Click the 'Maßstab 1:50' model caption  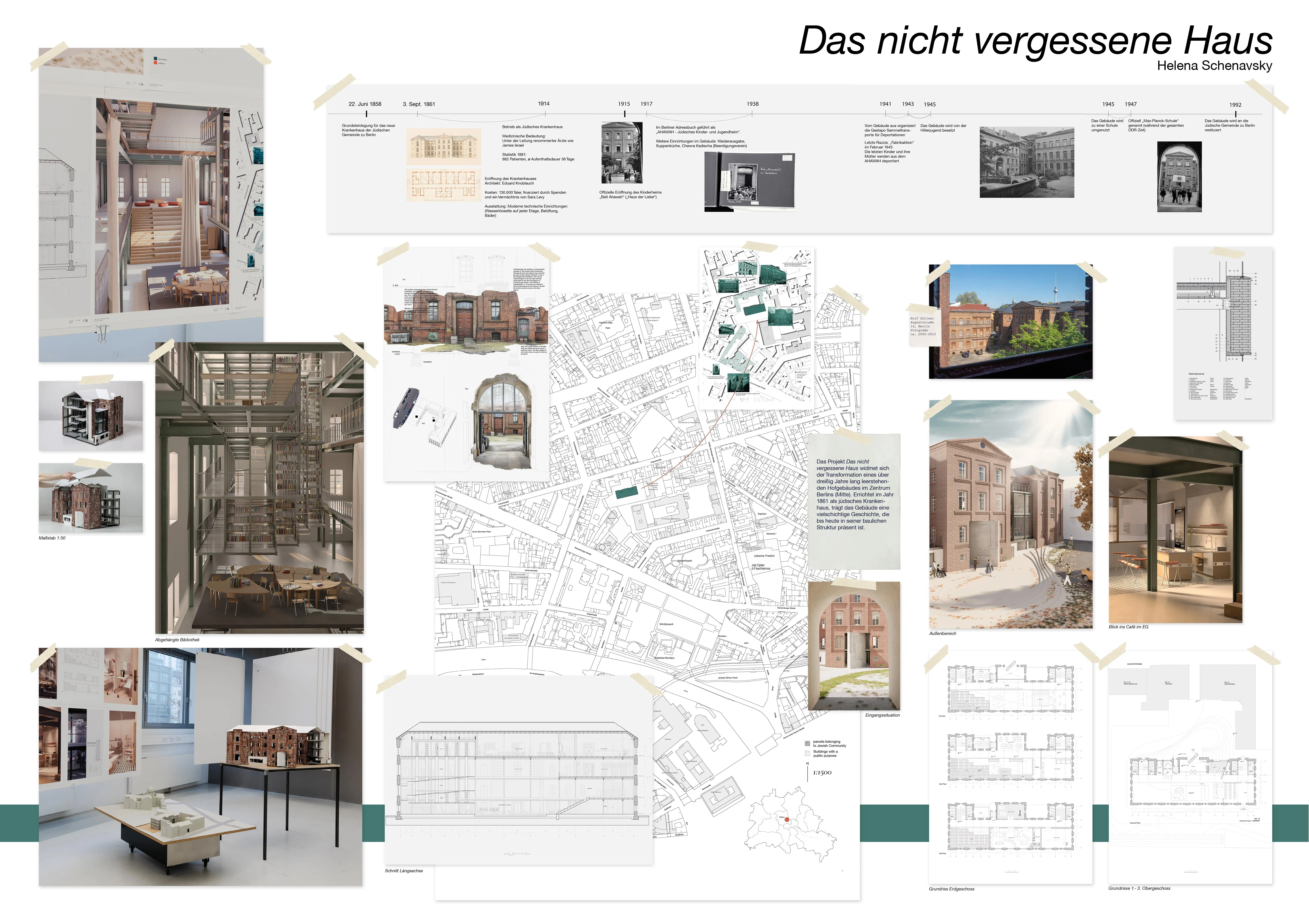tap(52, 538)
